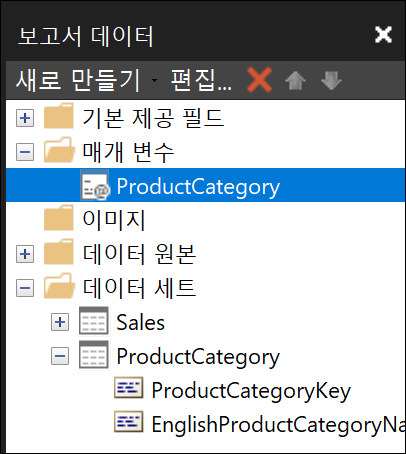Click the Sales dataset table icon

[x=94, y=321]
